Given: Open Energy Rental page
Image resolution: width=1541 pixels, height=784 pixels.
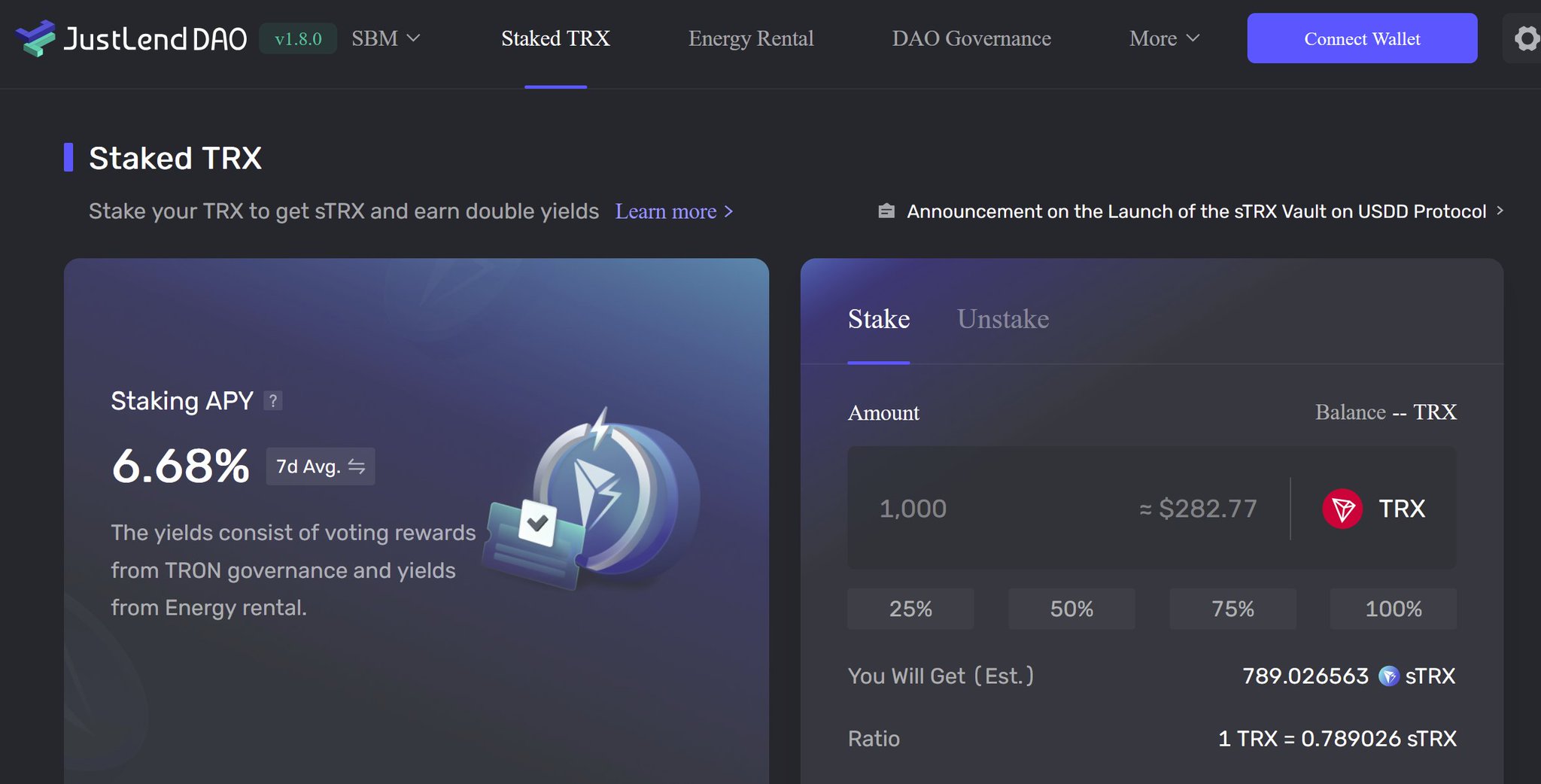Looking at the screenshot, I should (751, 38).
